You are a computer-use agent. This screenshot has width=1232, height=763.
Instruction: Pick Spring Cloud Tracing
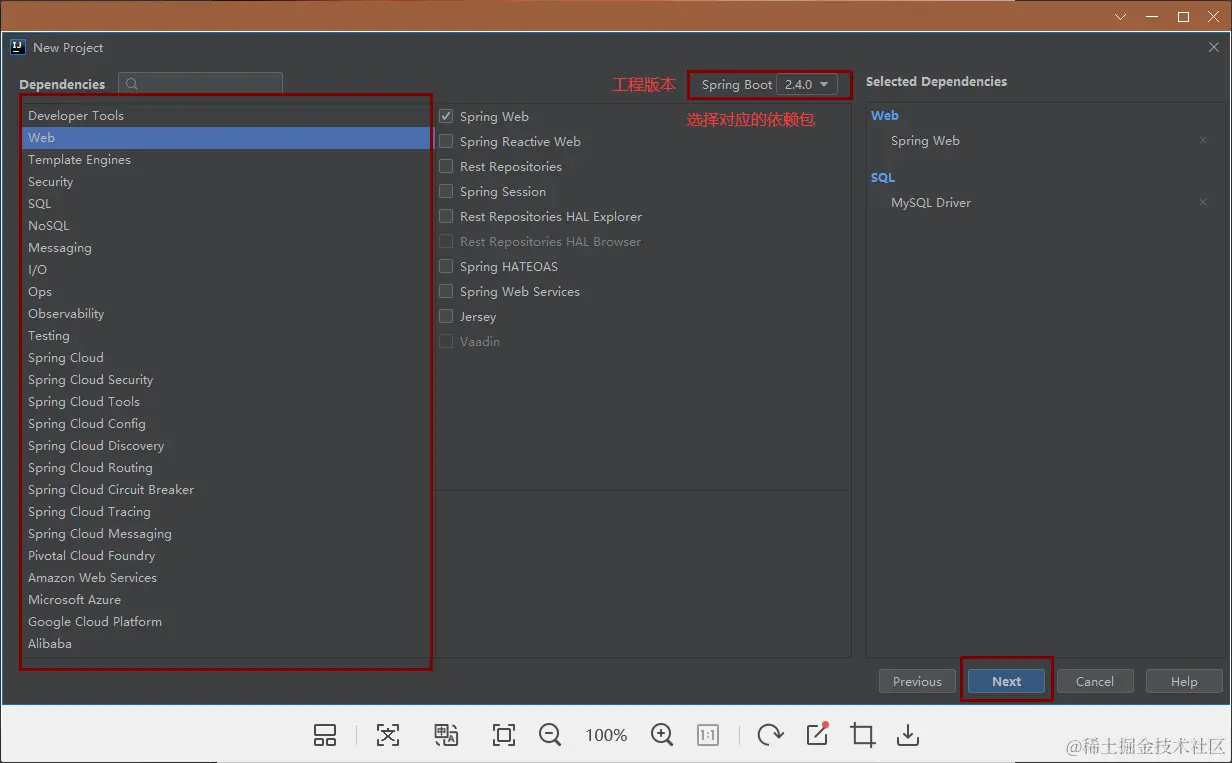[x=226, y=512]
